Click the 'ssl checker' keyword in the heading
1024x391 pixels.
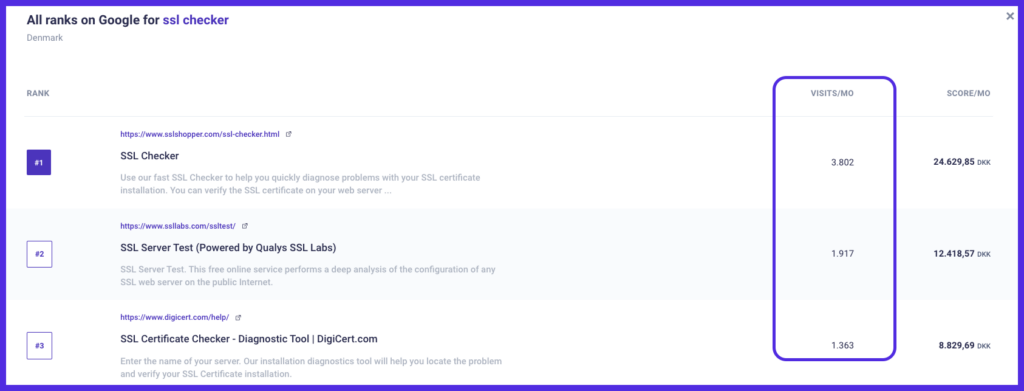point(196,20)
